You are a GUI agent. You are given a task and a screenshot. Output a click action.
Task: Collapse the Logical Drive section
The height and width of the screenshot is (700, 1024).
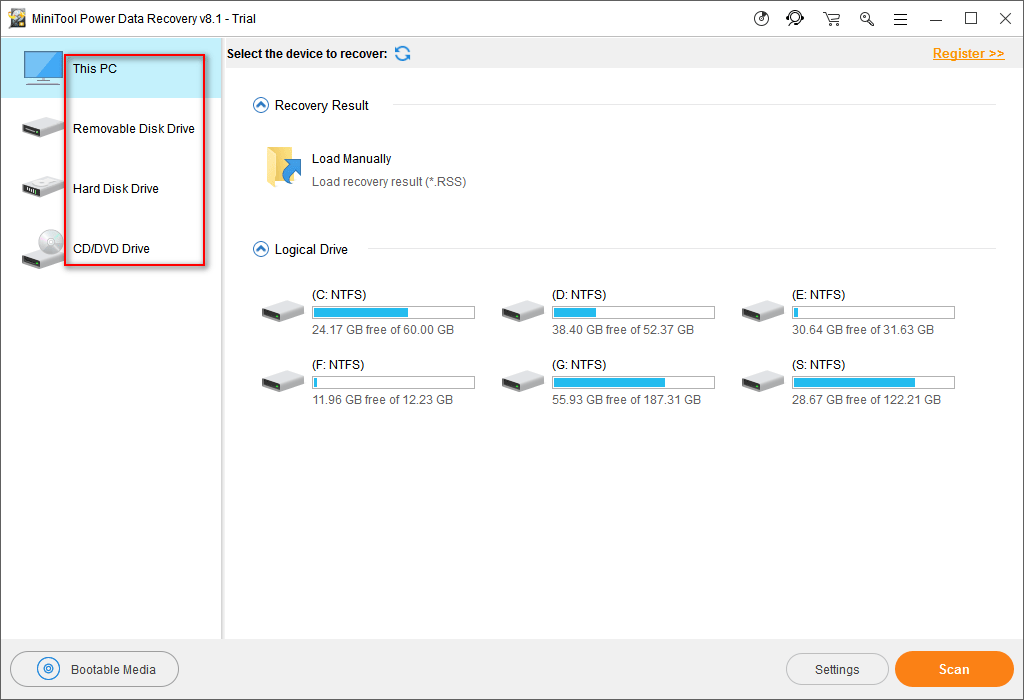(x=261, y=249)
